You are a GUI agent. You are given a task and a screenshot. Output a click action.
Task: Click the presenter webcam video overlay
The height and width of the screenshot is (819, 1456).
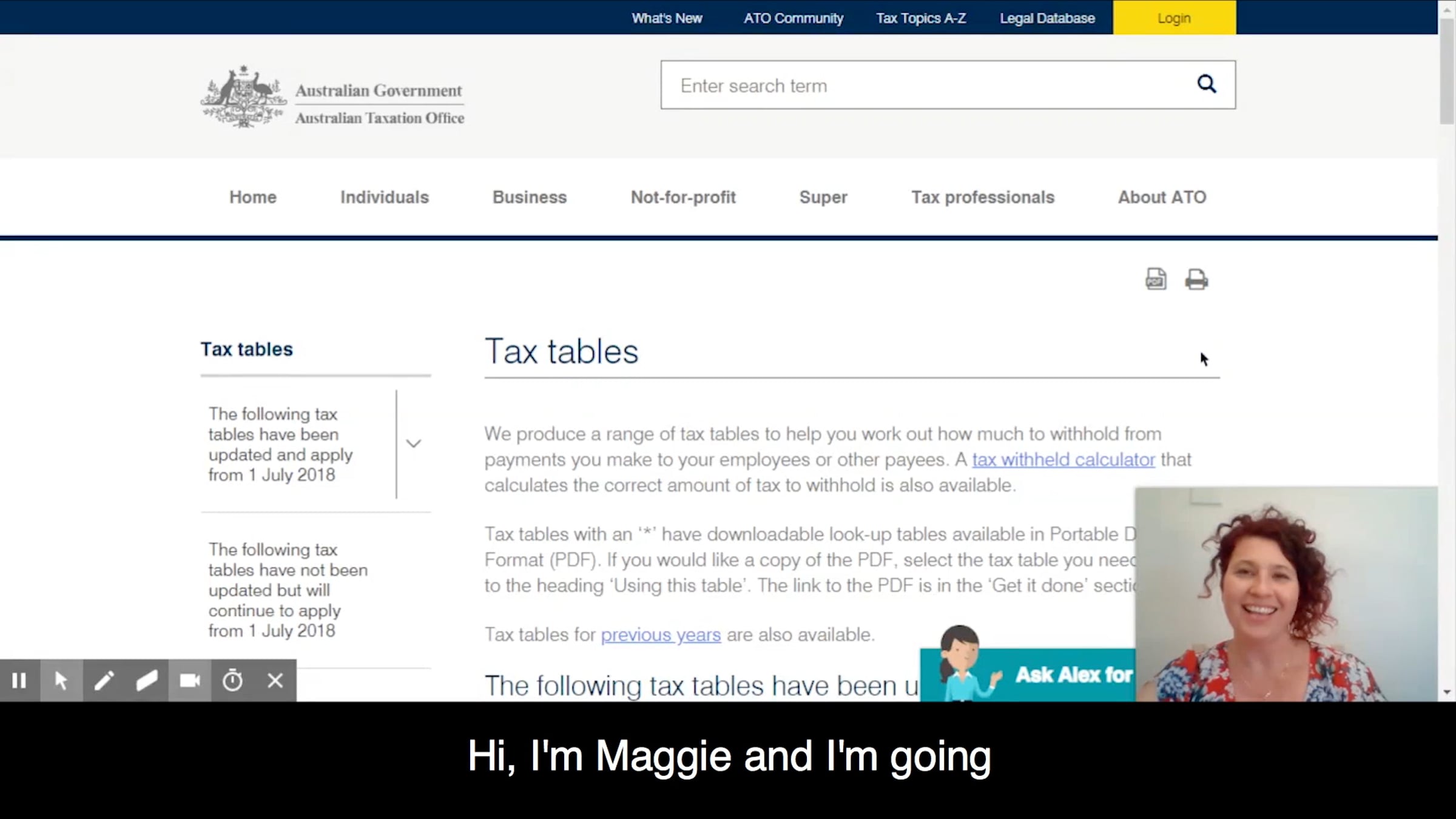click(x=1286, y=594)
